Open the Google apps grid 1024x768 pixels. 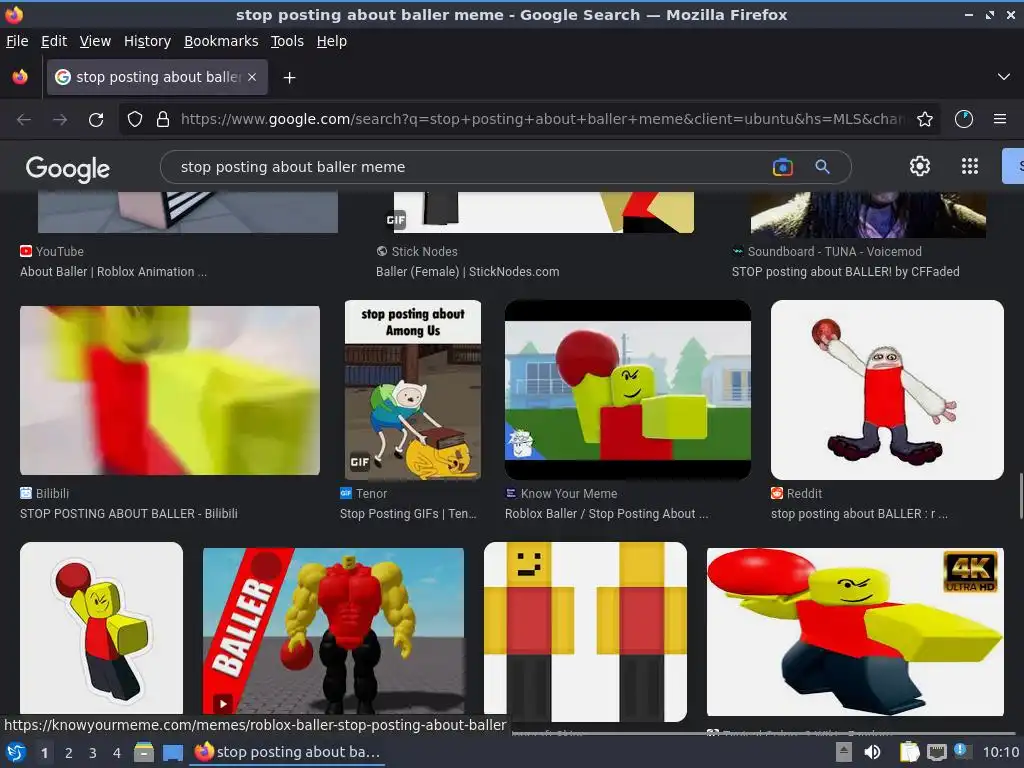click(970, 167)
